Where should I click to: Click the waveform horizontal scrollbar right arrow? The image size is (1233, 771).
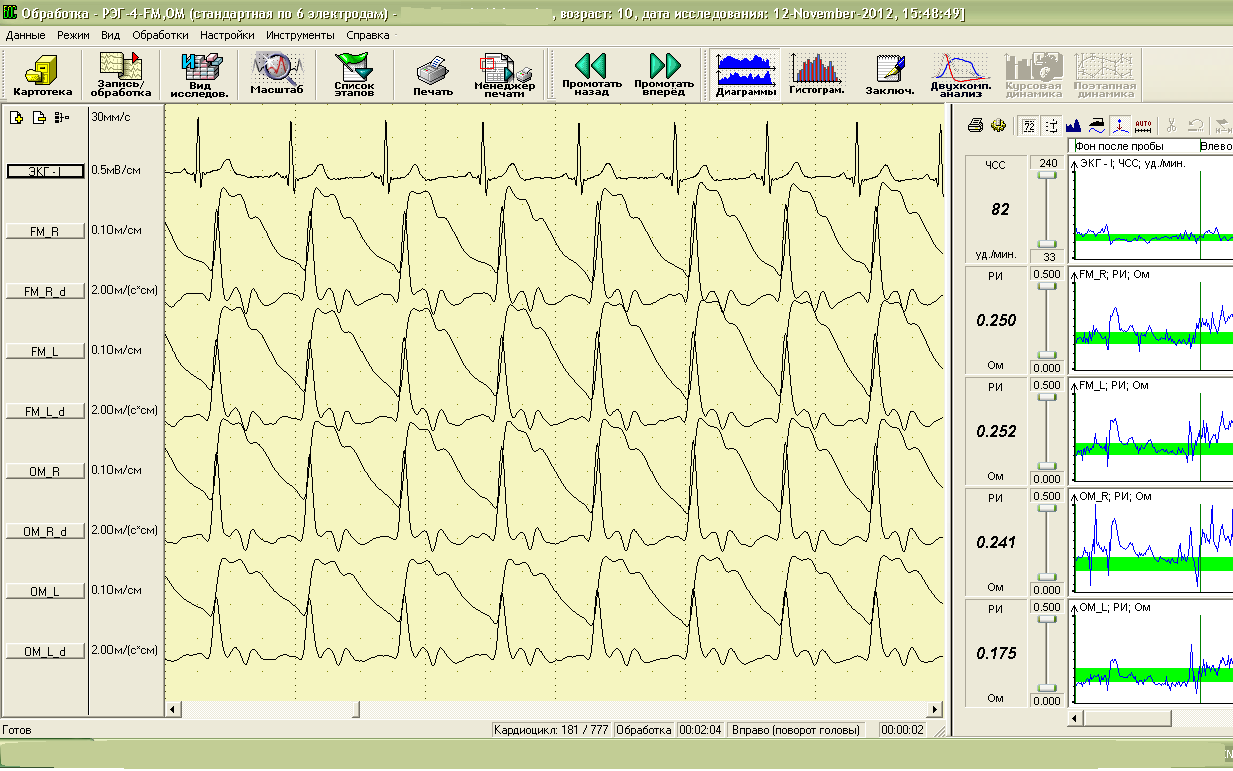point(935,709)
